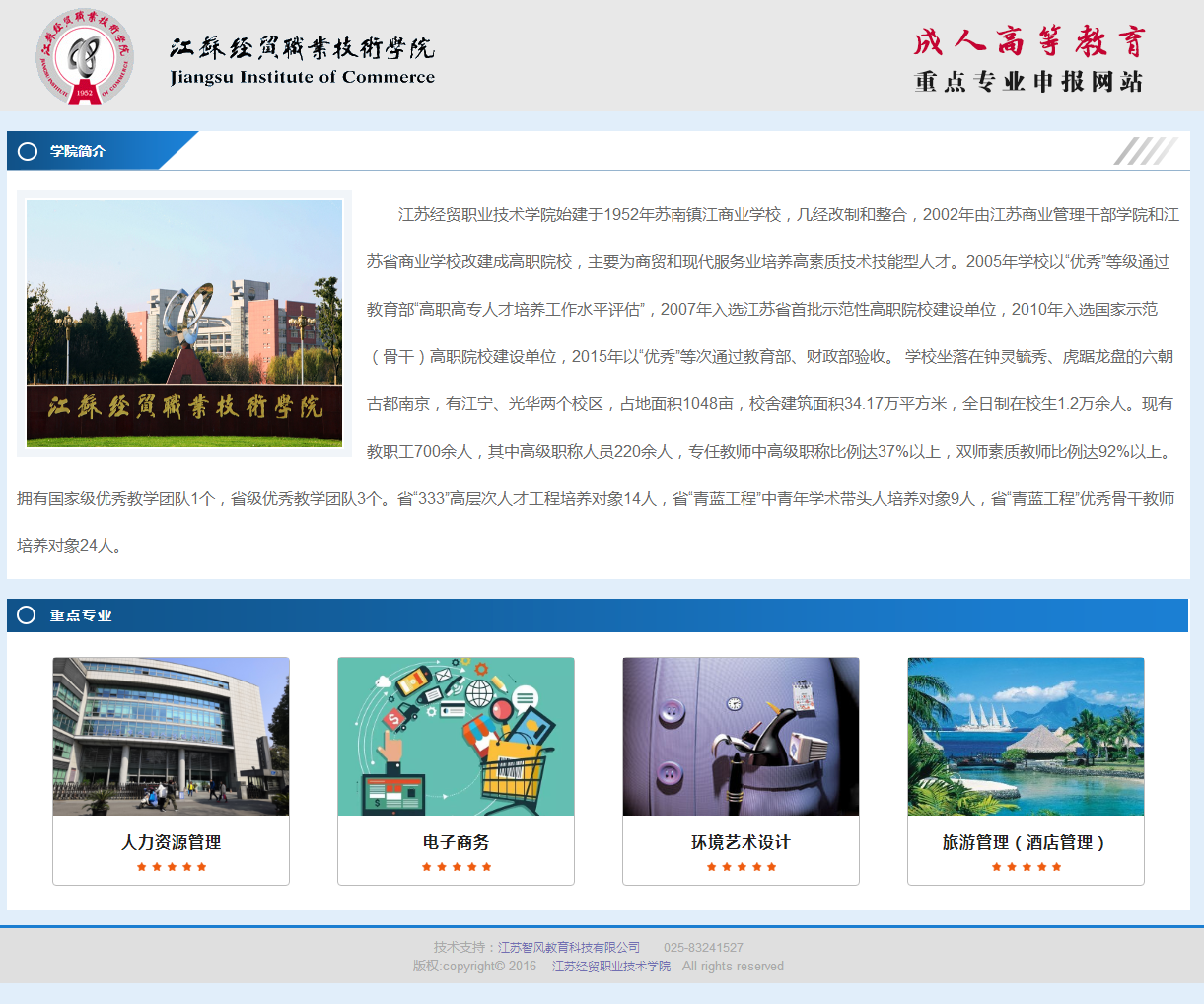Screen dimensions: 1204x1004
Task: Select the 重点专业 section header
Action: click(81, 615)
